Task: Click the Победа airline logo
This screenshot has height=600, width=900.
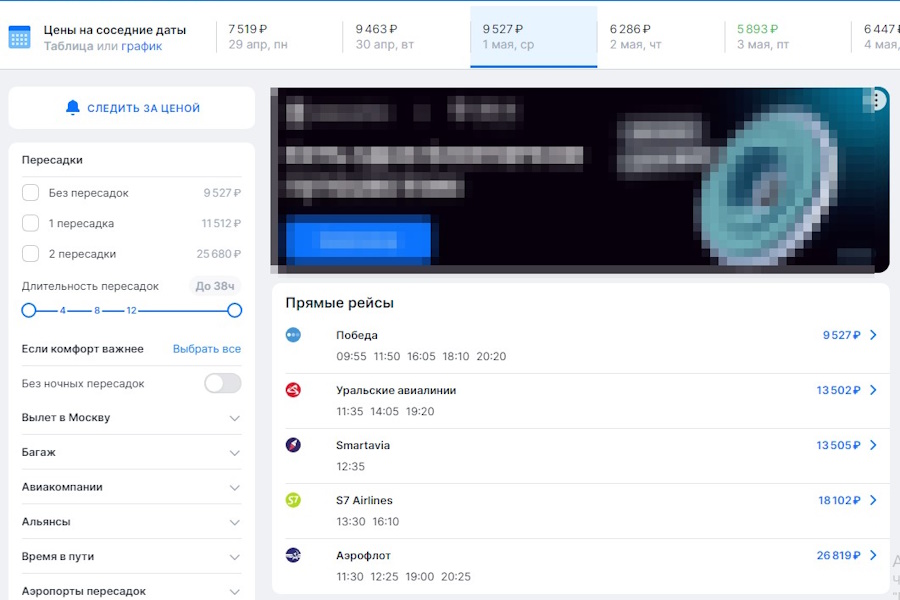Action: pos(293,335)
